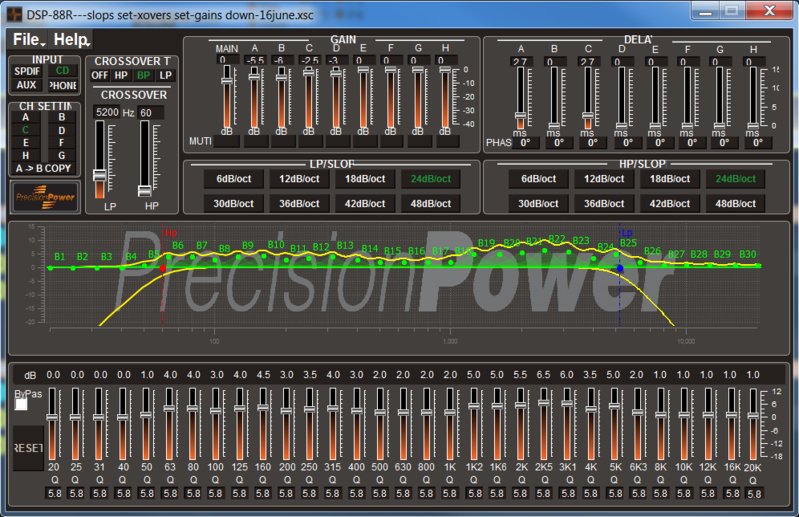Set crossover type to HP
Viewport: 799px width, 517px height.
click(x=121, y=75)
